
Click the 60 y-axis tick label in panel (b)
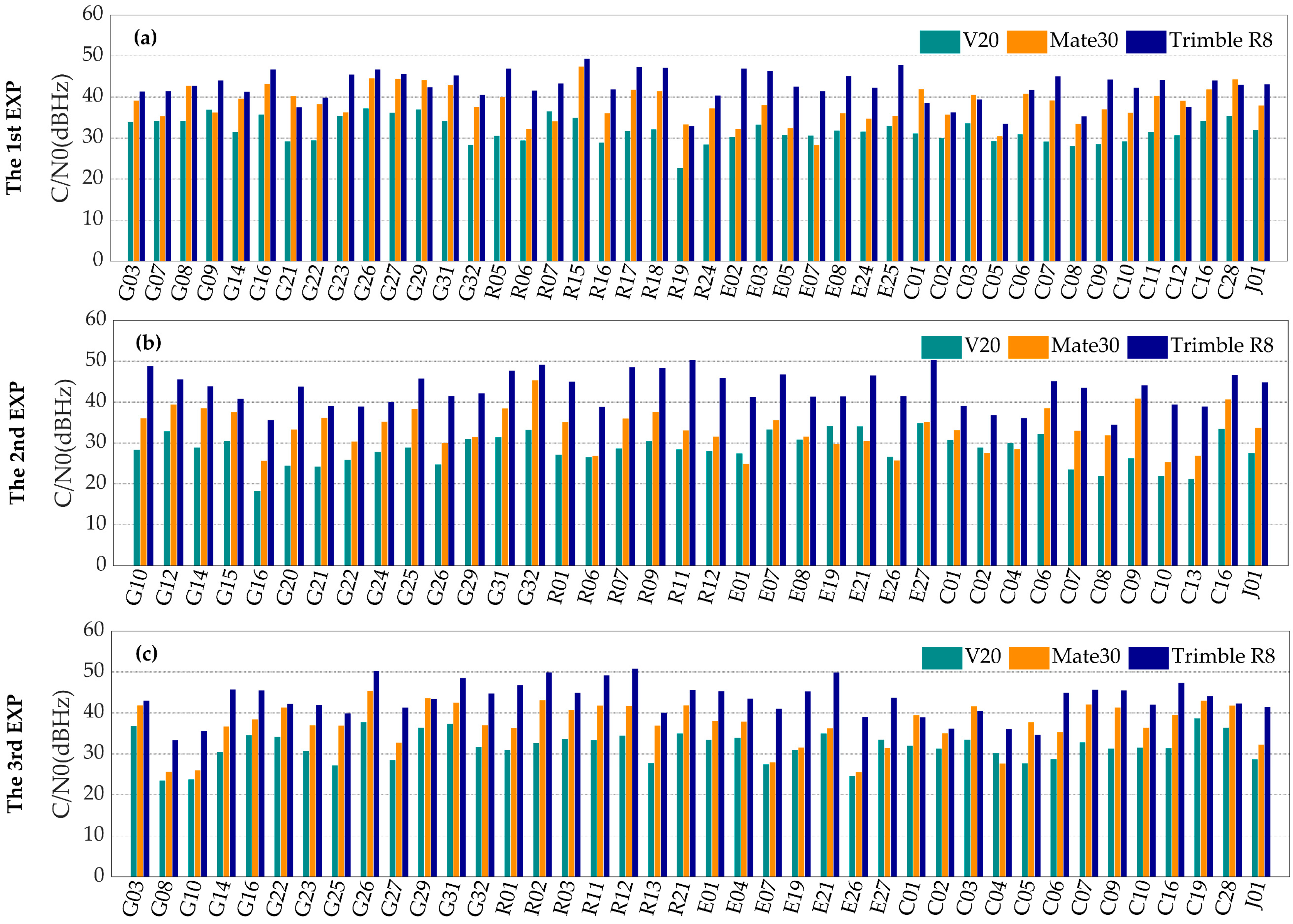click(x=96, y=319)
